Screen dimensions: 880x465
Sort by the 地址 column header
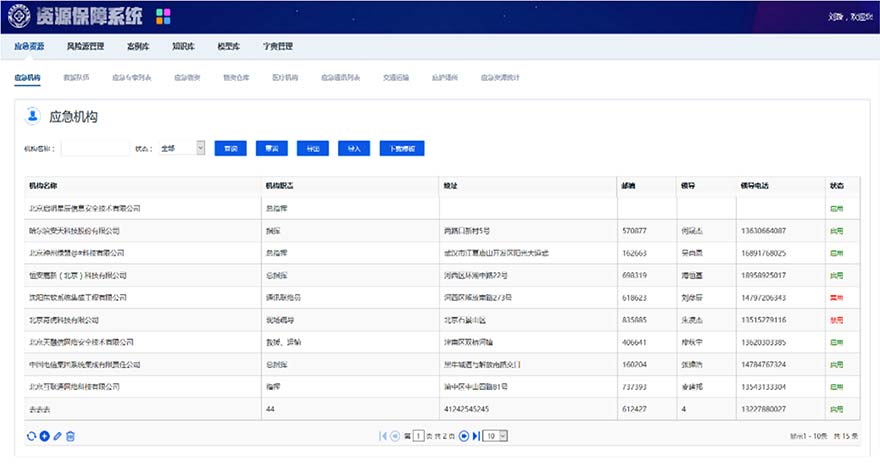[x=528, y=186]
